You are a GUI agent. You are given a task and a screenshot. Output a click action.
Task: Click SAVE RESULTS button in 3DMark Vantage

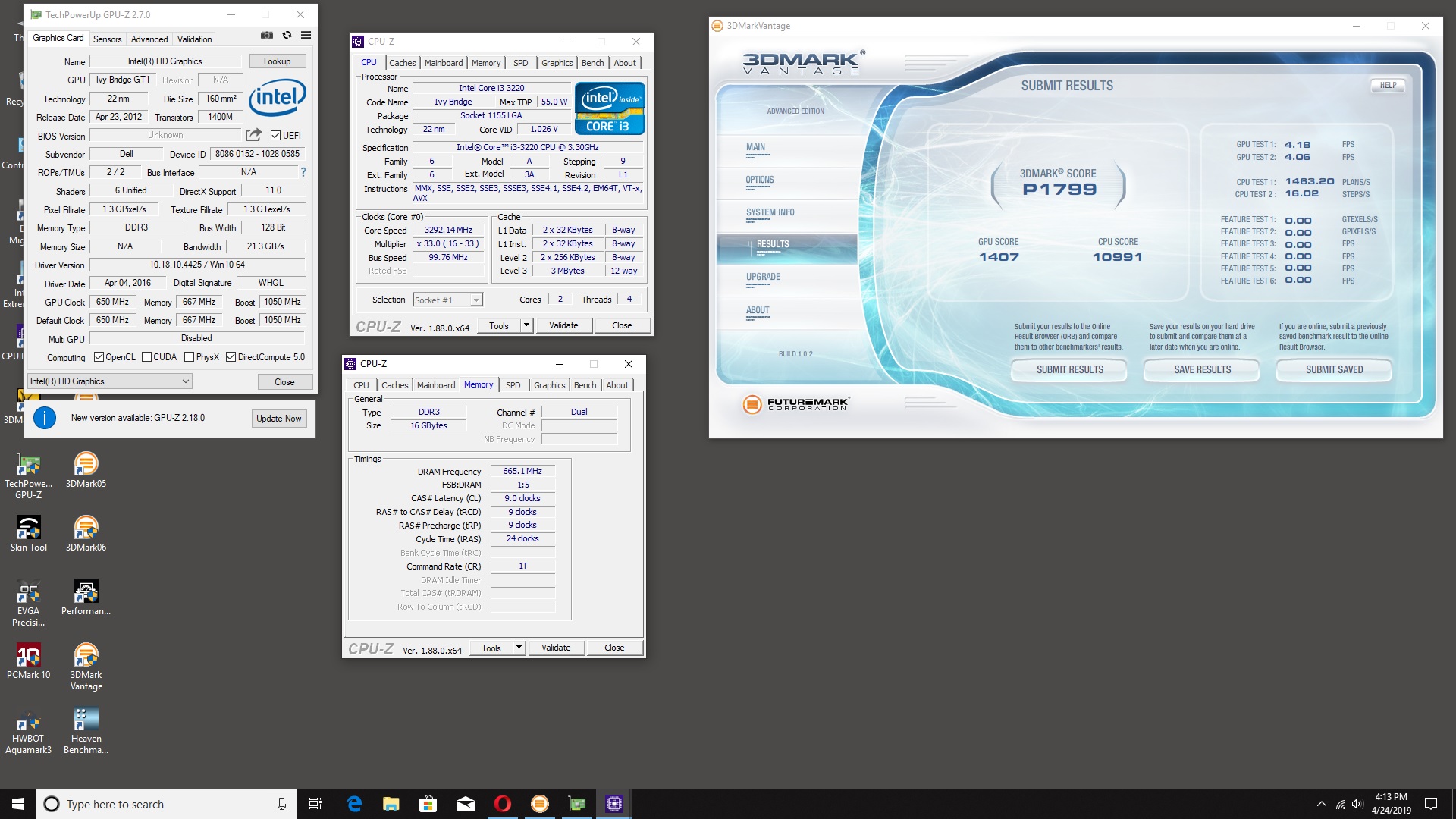1203,370
